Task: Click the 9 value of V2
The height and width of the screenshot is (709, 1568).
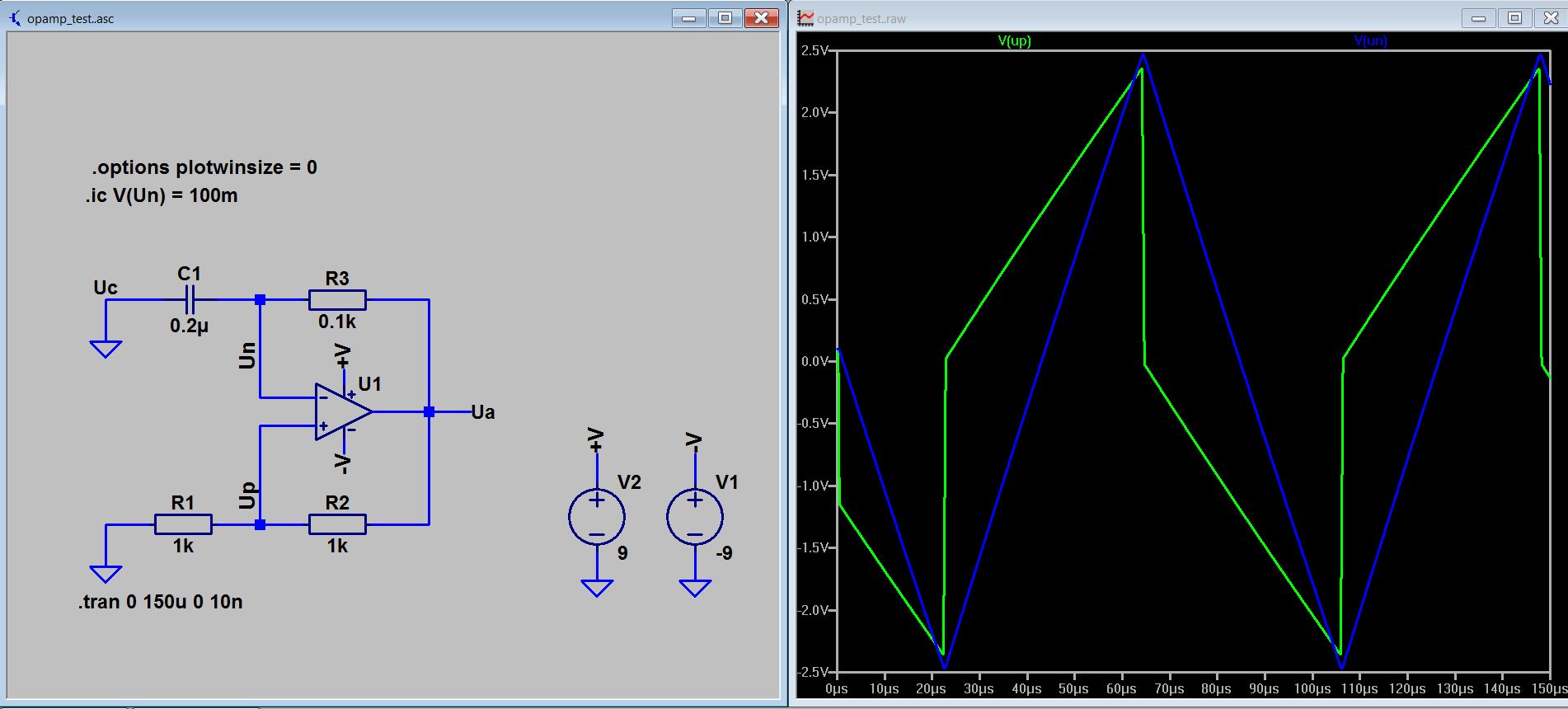Action: [x=622, y=553]
